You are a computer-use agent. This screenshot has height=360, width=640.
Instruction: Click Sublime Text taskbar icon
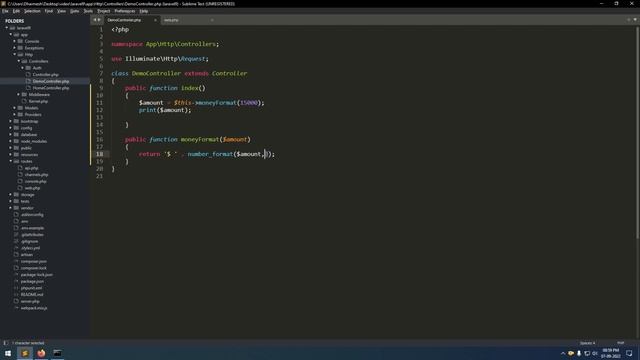point(24,353)
